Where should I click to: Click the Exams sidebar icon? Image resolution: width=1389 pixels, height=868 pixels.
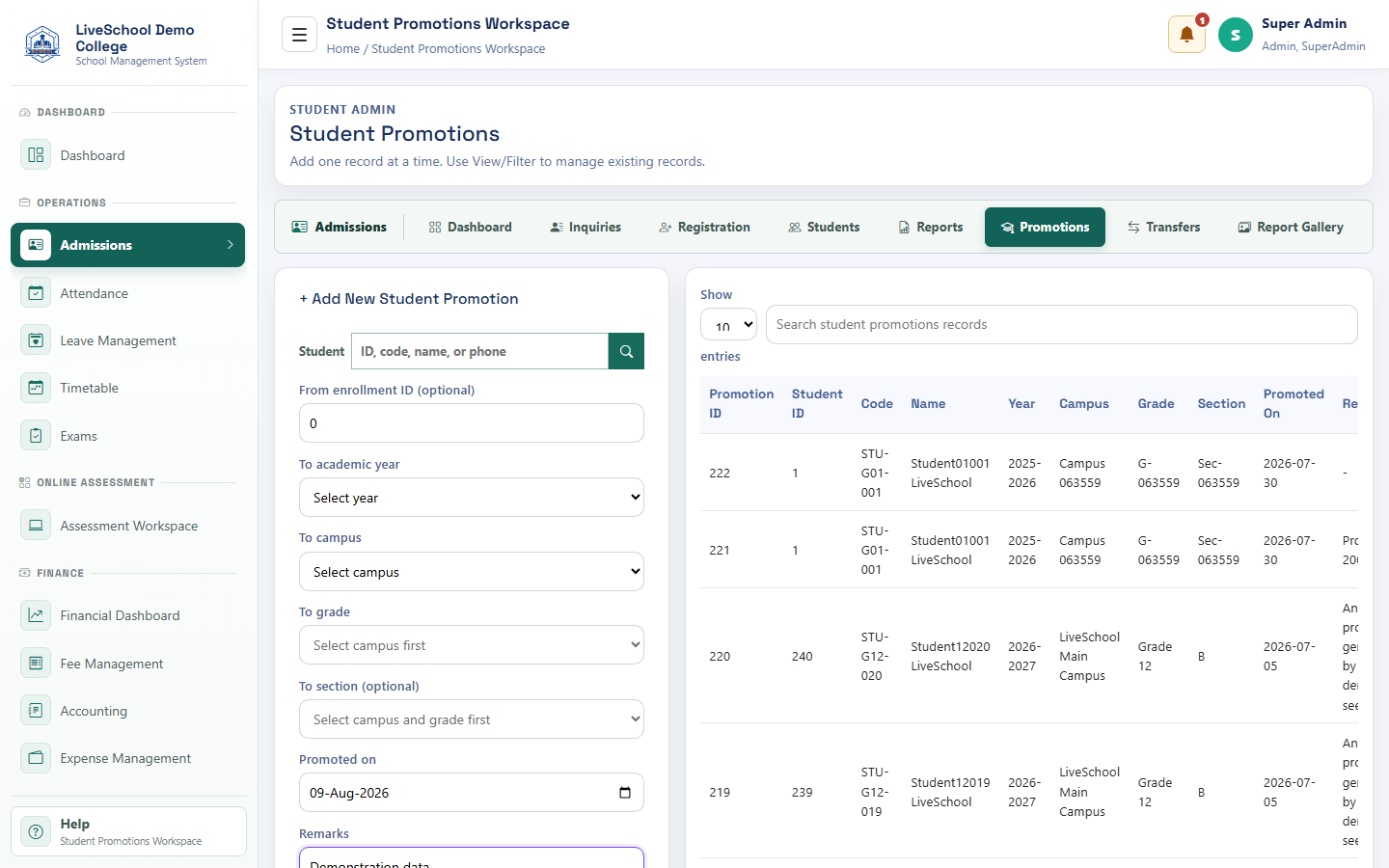pos(36,436)
